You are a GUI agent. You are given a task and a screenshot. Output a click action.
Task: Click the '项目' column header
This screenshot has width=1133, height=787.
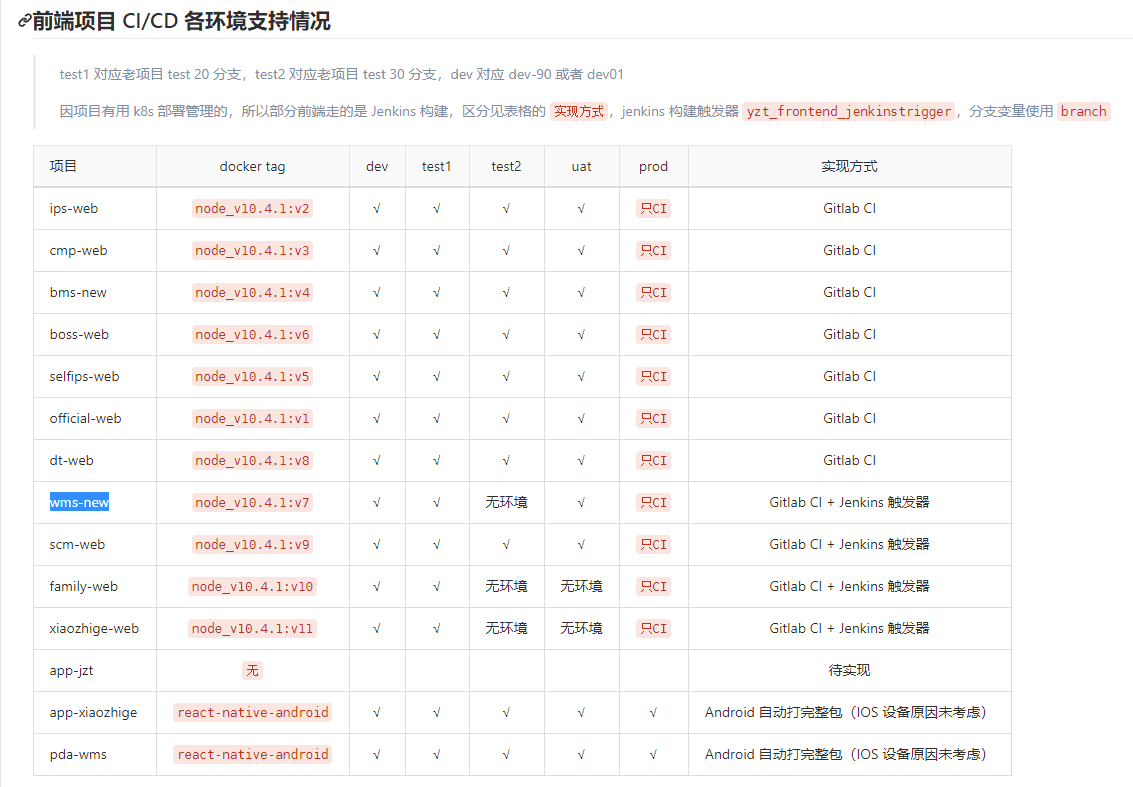tap(63, 166)
